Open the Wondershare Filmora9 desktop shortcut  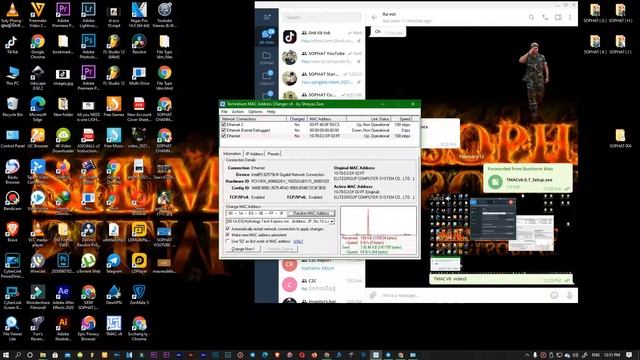click(x=38, y=297)
